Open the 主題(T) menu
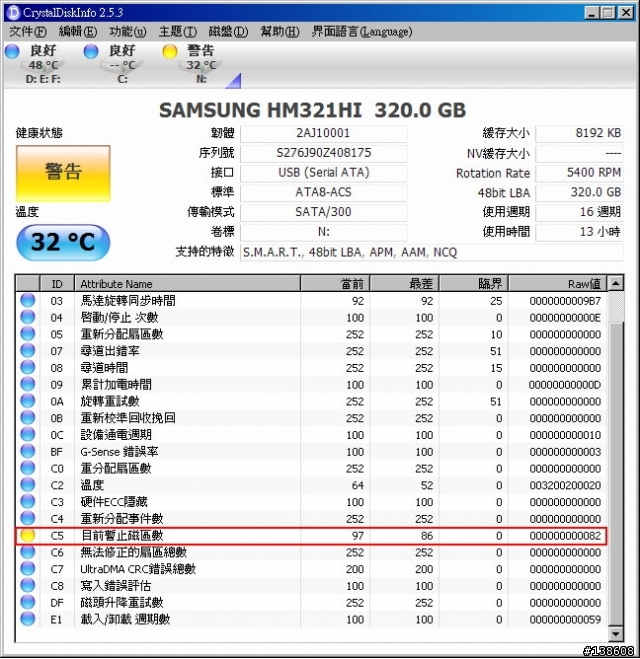The height and width of the screenshot is (659, 640). pos(178,32)
